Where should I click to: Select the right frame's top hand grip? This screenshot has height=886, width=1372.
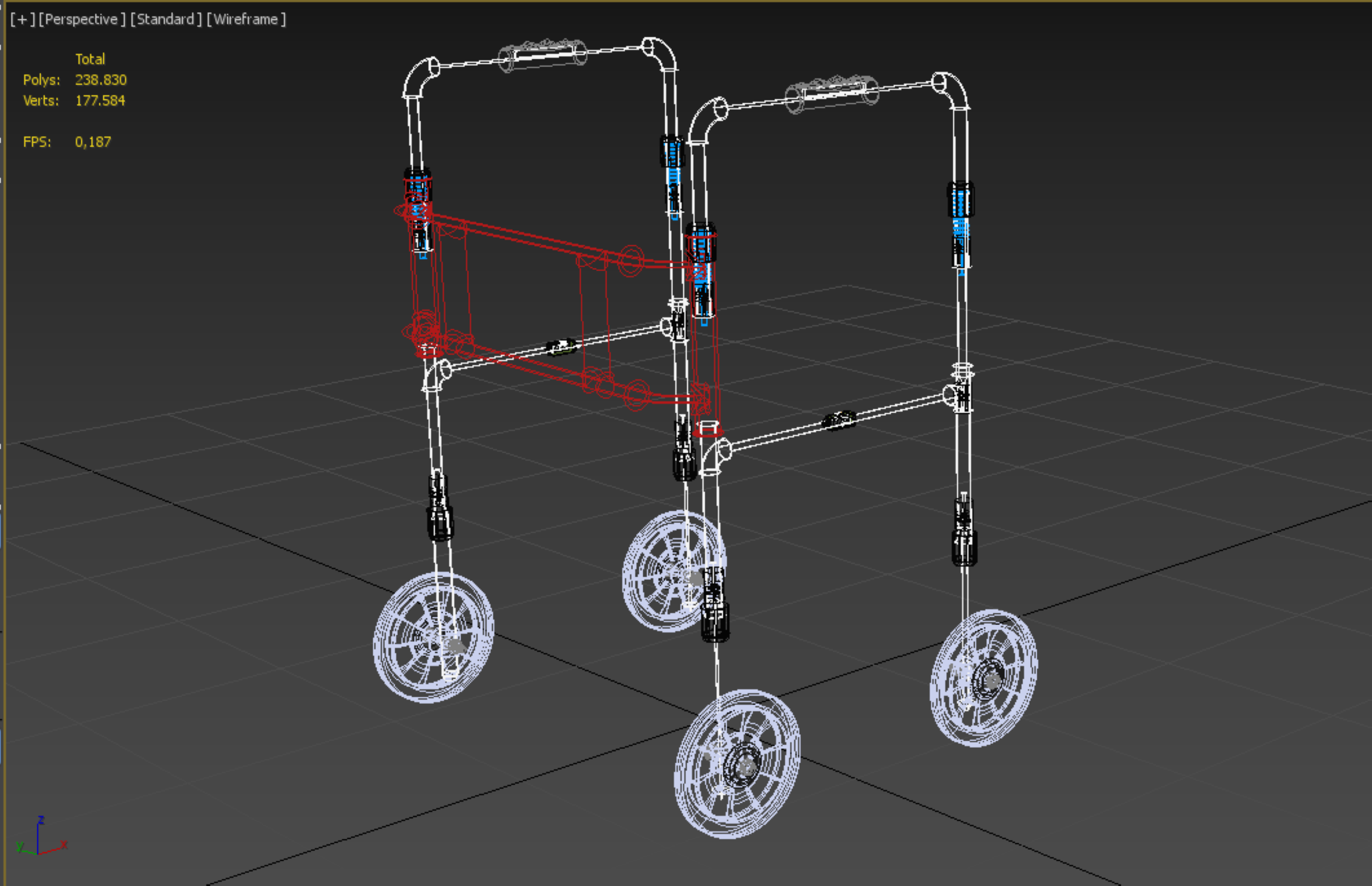click(832, 91)
